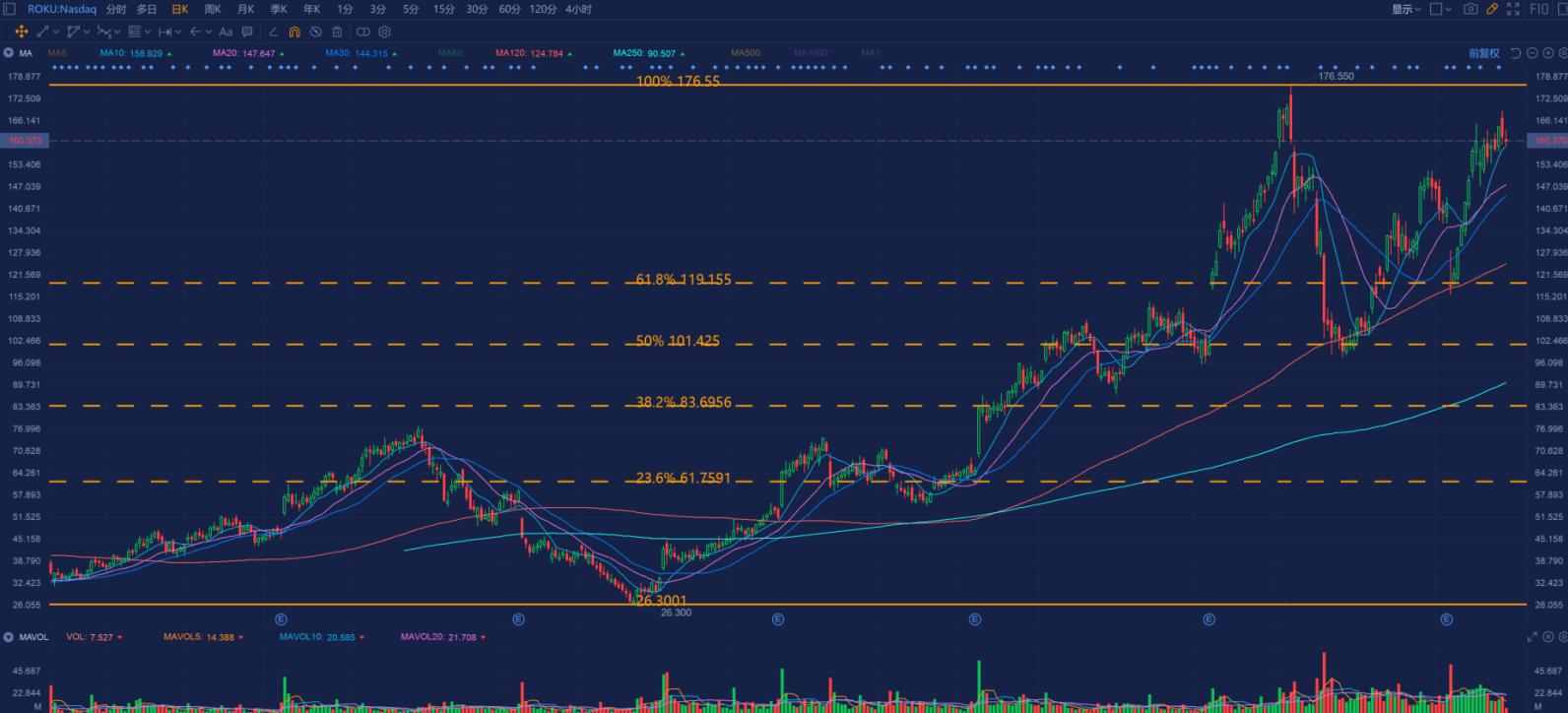Select the 50% 101.425 Fibonacci level label
This screenshot has height=713, width=1568.
[x=678, y=341]
